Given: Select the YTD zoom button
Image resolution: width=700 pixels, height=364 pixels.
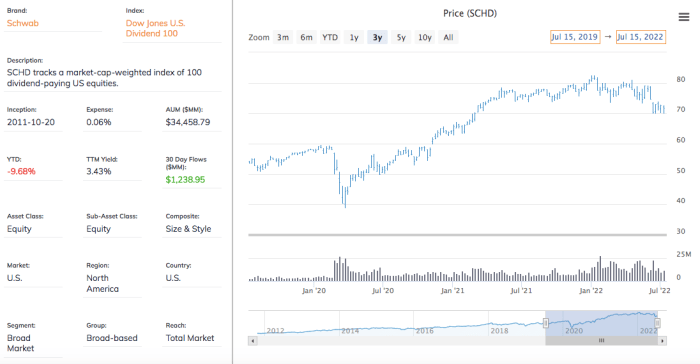Looking at the screenshot, I should click(x=330, y=38).
